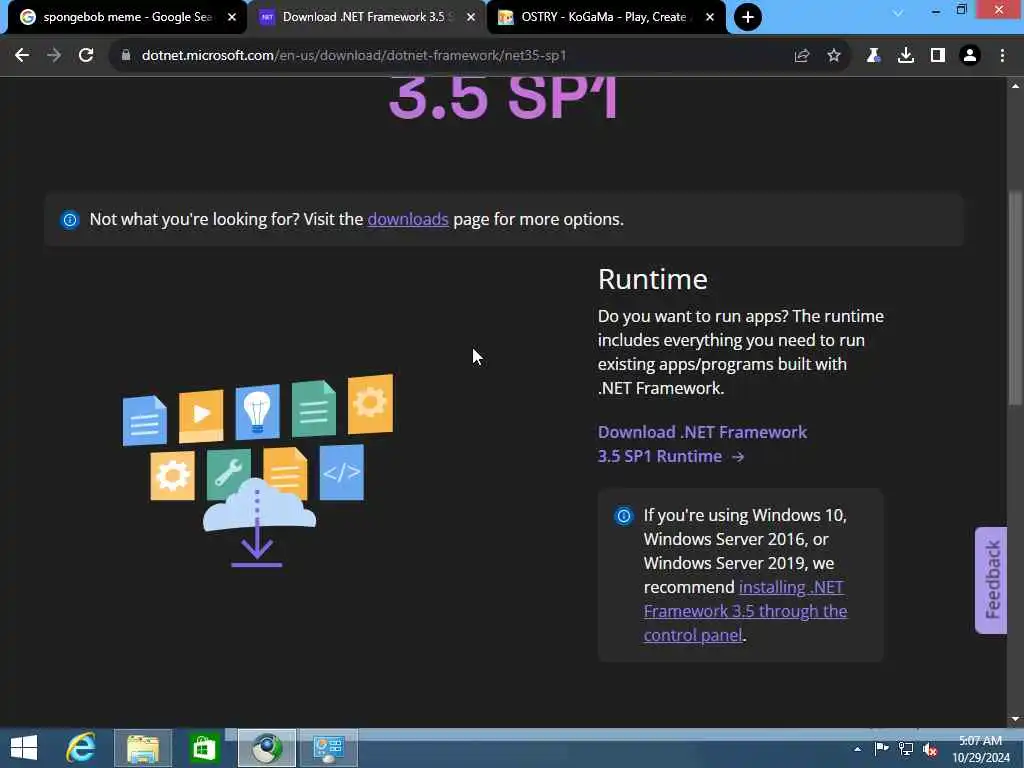
Task: Reload the current page
Action: (86, 56)
